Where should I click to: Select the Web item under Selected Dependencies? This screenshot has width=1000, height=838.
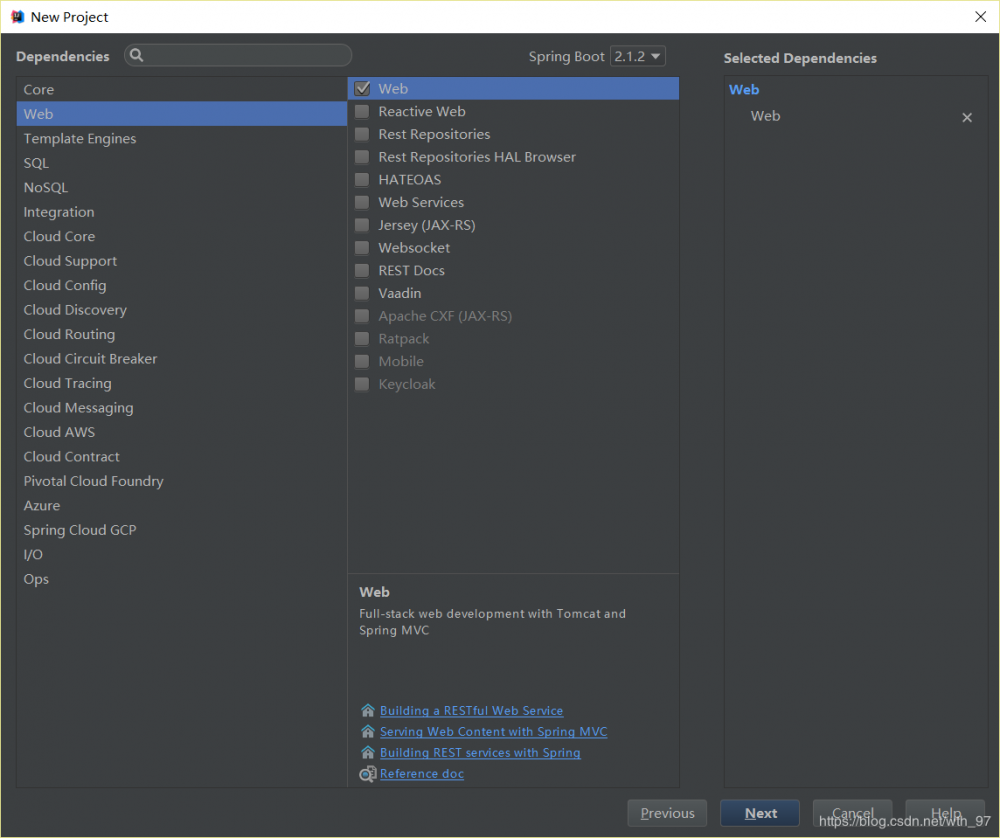765,116
